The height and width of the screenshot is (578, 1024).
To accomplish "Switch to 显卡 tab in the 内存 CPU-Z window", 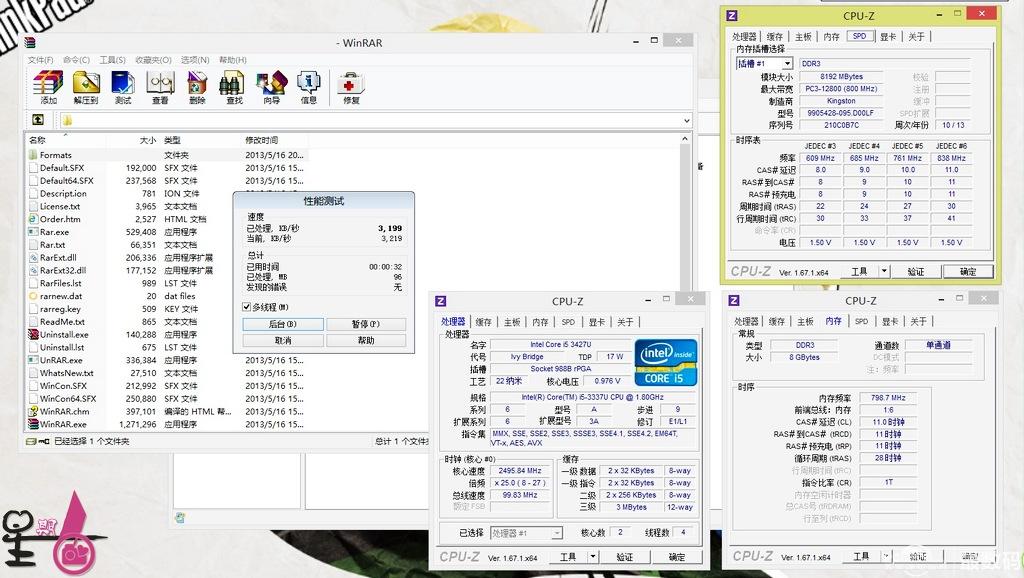I will (890, 321).
